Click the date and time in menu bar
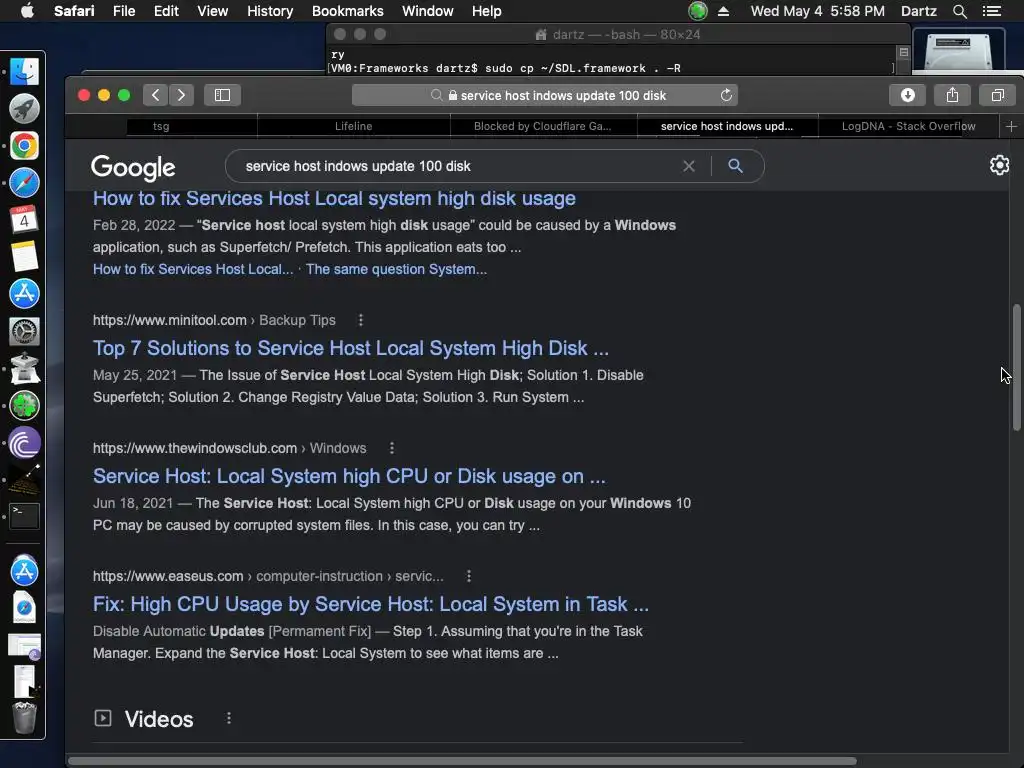 [818, 11]
